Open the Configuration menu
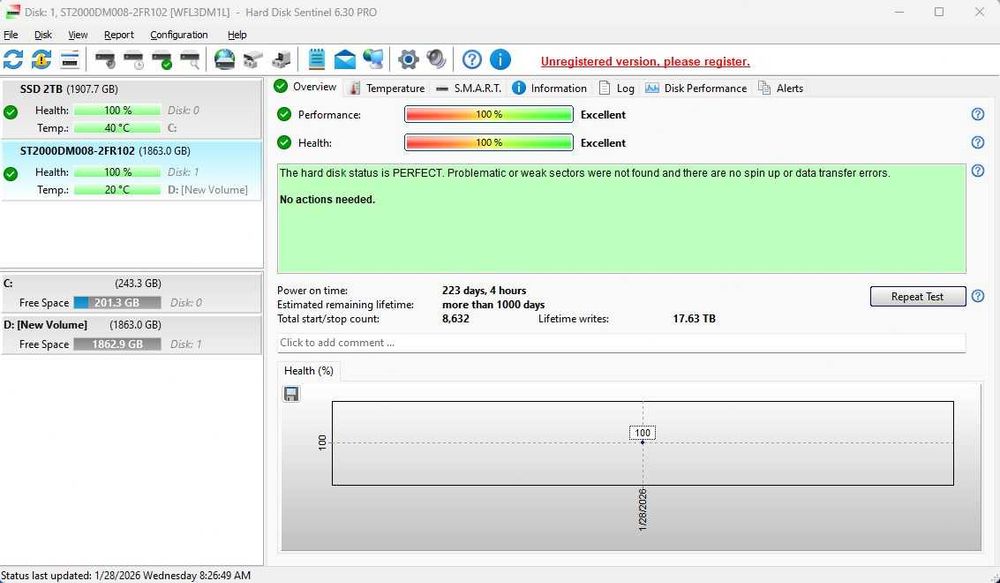1000x583 pixels. click(x=179, y=34)
